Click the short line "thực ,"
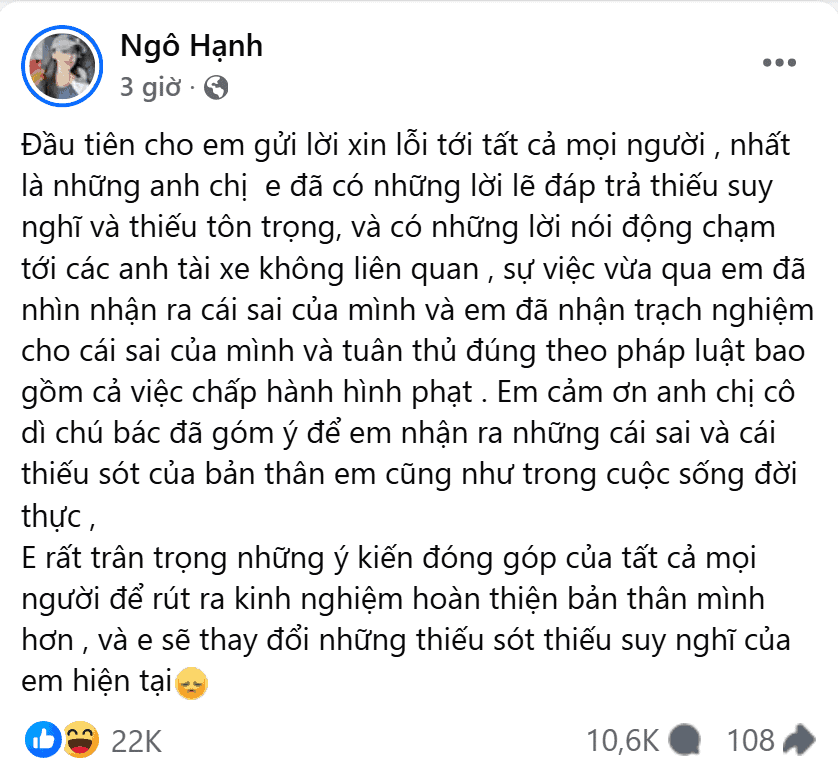Viewport: 838px width, 771px height. pos(64,520)
